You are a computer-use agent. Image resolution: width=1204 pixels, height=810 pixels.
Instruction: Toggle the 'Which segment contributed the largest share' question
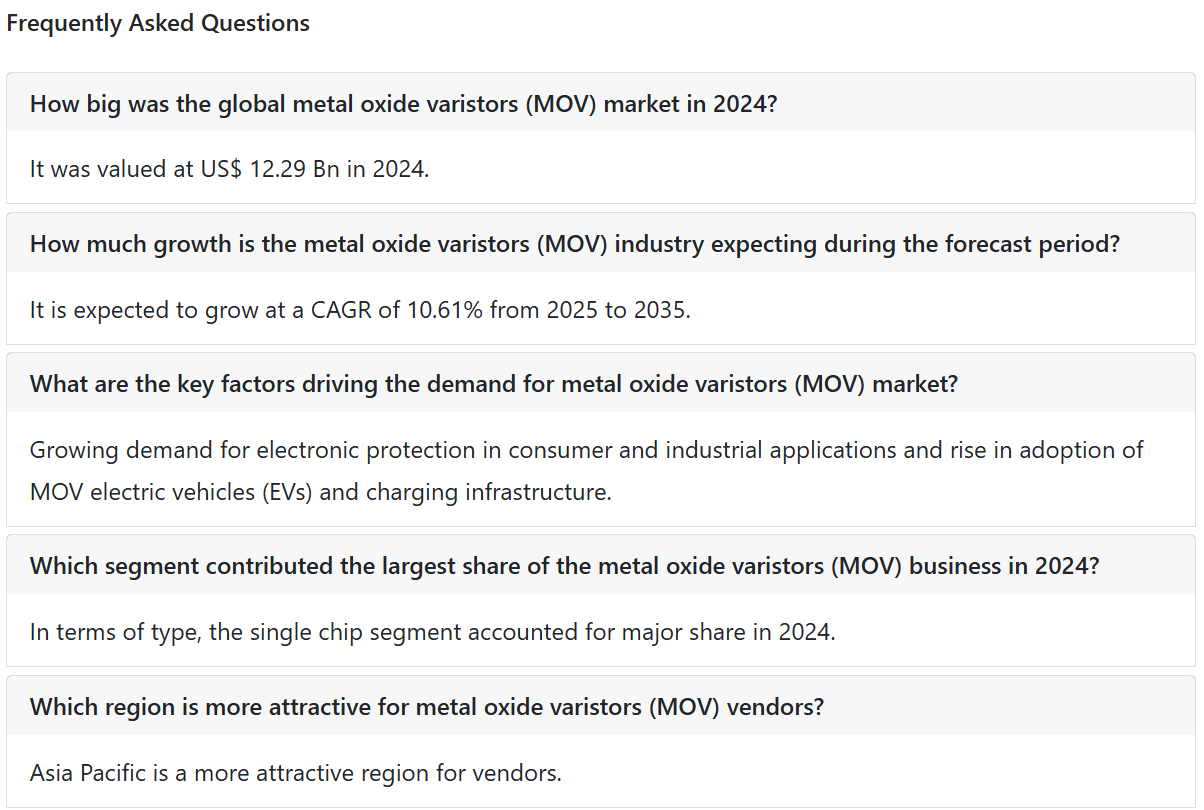coord(601,565)
